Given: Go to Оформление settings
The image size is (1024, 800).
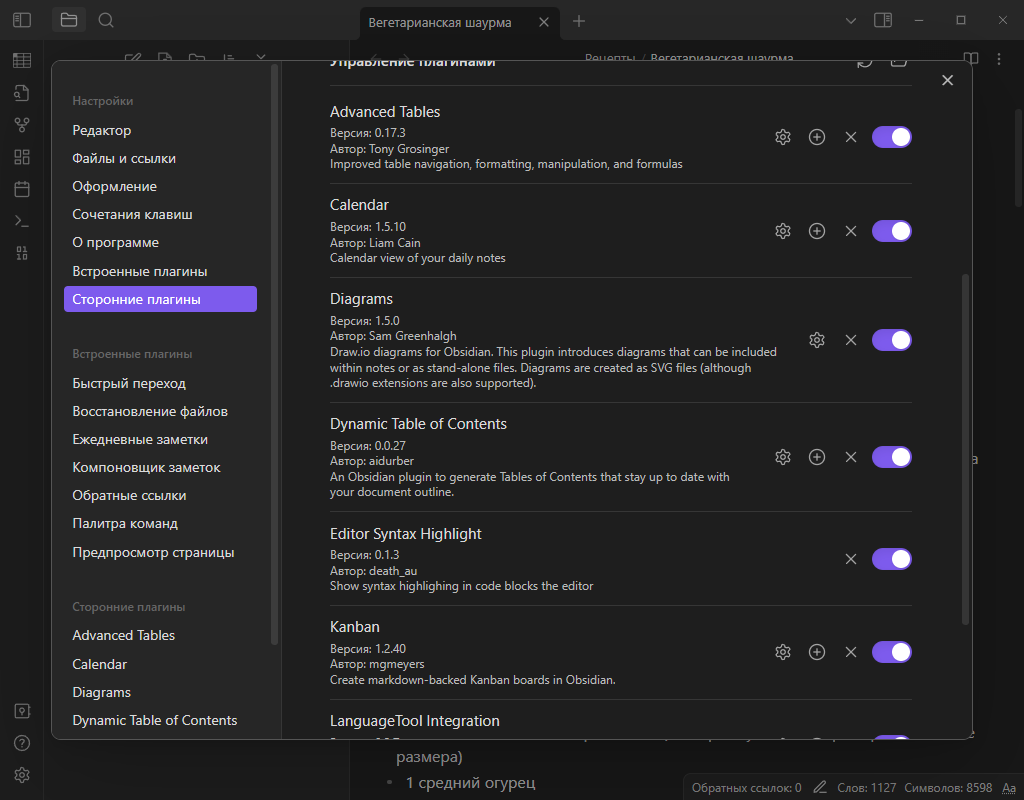Looking at the screenshot, I should 160,186.
